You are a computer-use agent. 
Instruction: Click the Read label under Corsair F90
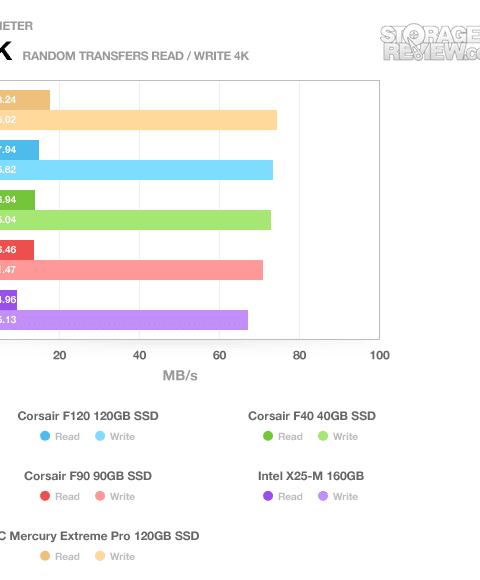click(67, 496)
